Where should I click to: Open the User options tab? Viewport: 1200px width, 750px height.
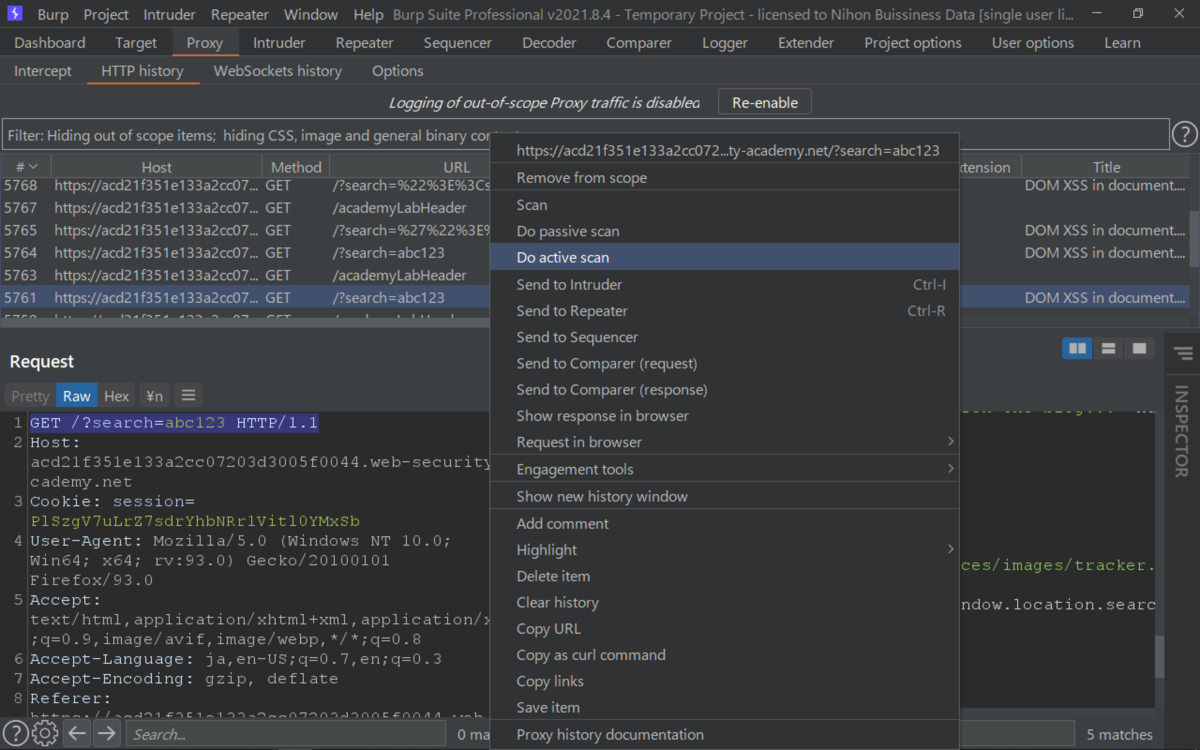(1033, 43)
